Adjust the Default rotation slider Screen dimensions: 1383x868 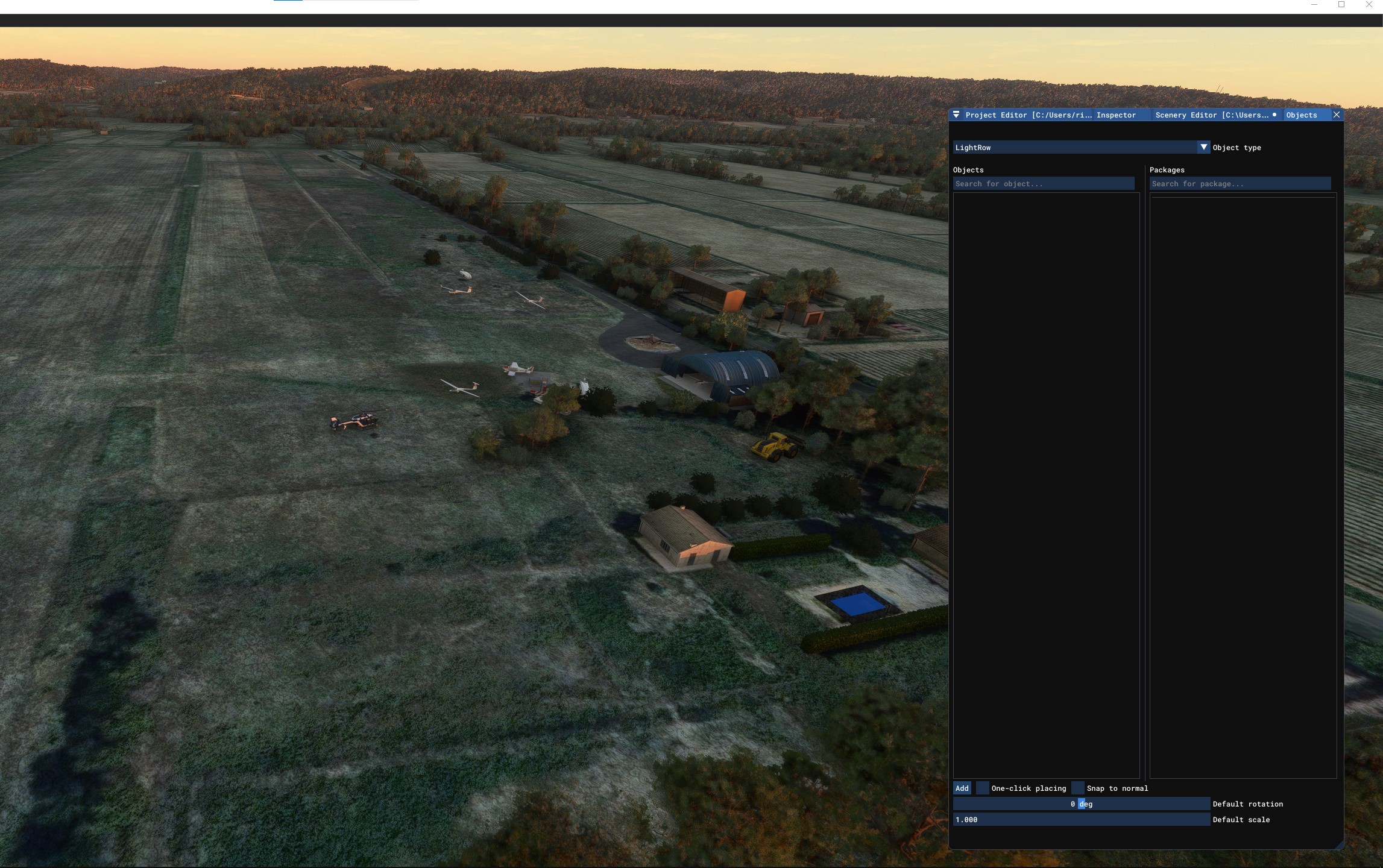click(x=1082, y=804)
